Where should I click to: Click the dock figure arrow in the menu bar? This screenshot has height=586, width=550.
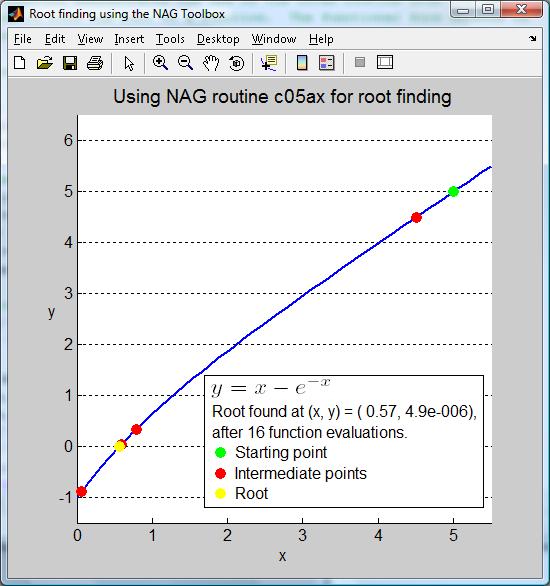pos(533,38)
